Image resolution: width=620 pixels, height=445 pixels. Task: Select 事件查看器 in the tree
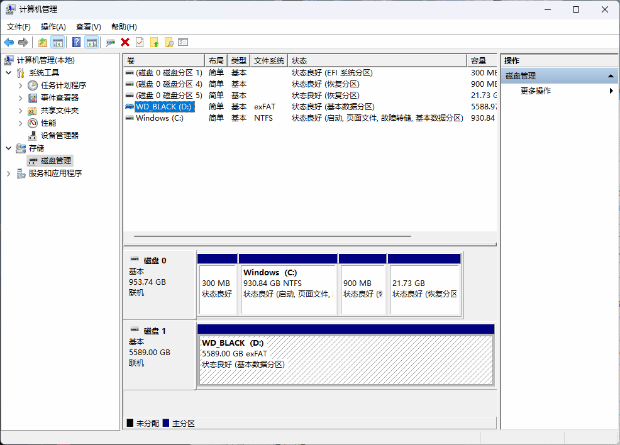coord(60,98)
